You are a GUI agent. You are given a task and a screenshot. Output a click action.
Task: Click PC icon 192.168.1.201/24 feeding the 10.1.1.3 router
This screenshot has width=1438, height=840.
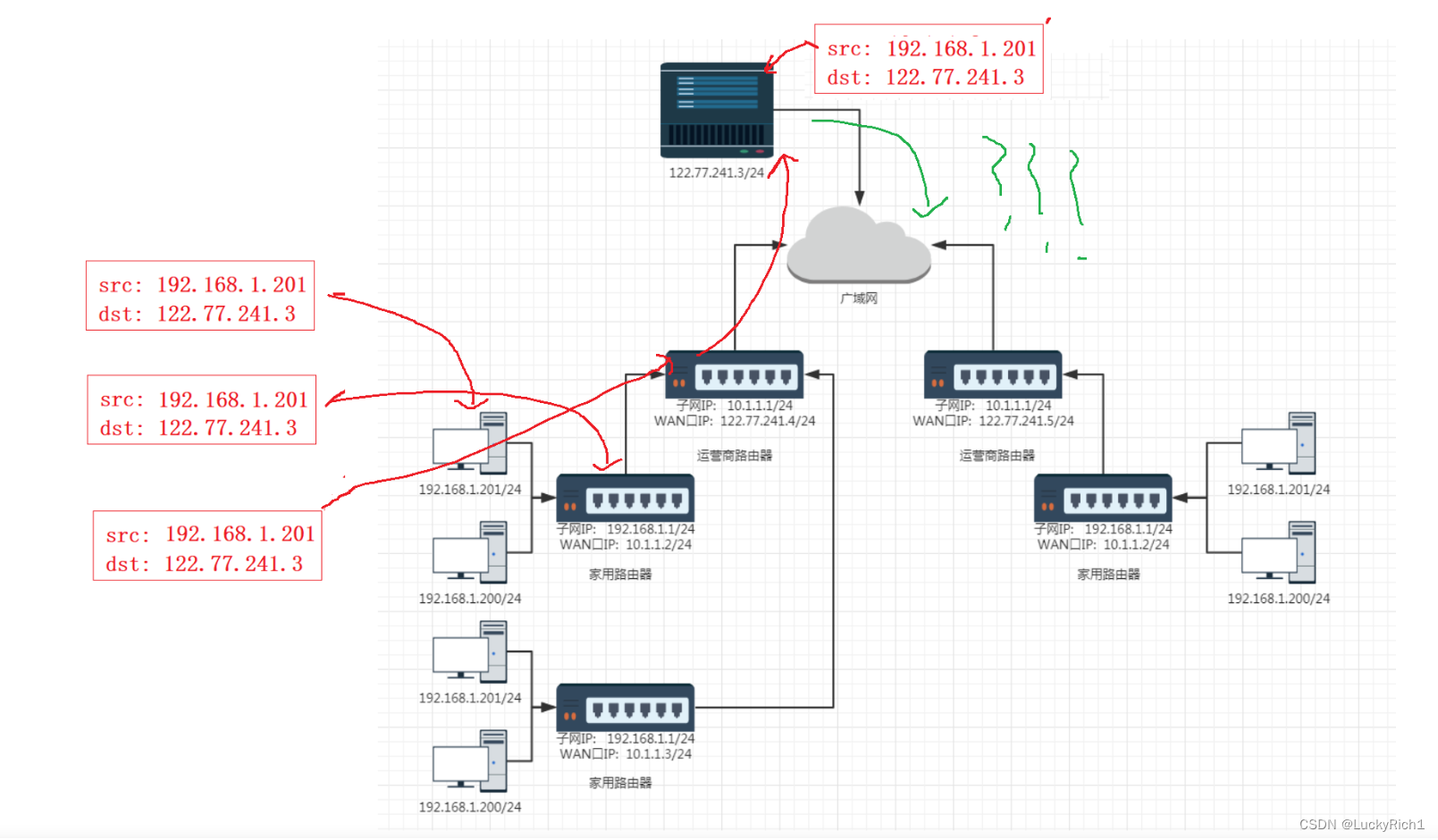(x=470, y=651)
